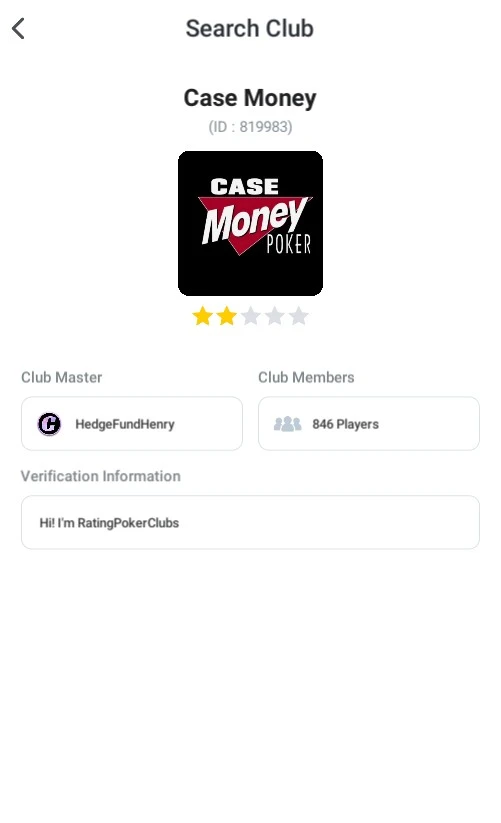This screenshot has height=823, width=501.
Task: Open the 846 Players members box
Action: (369, 424)
